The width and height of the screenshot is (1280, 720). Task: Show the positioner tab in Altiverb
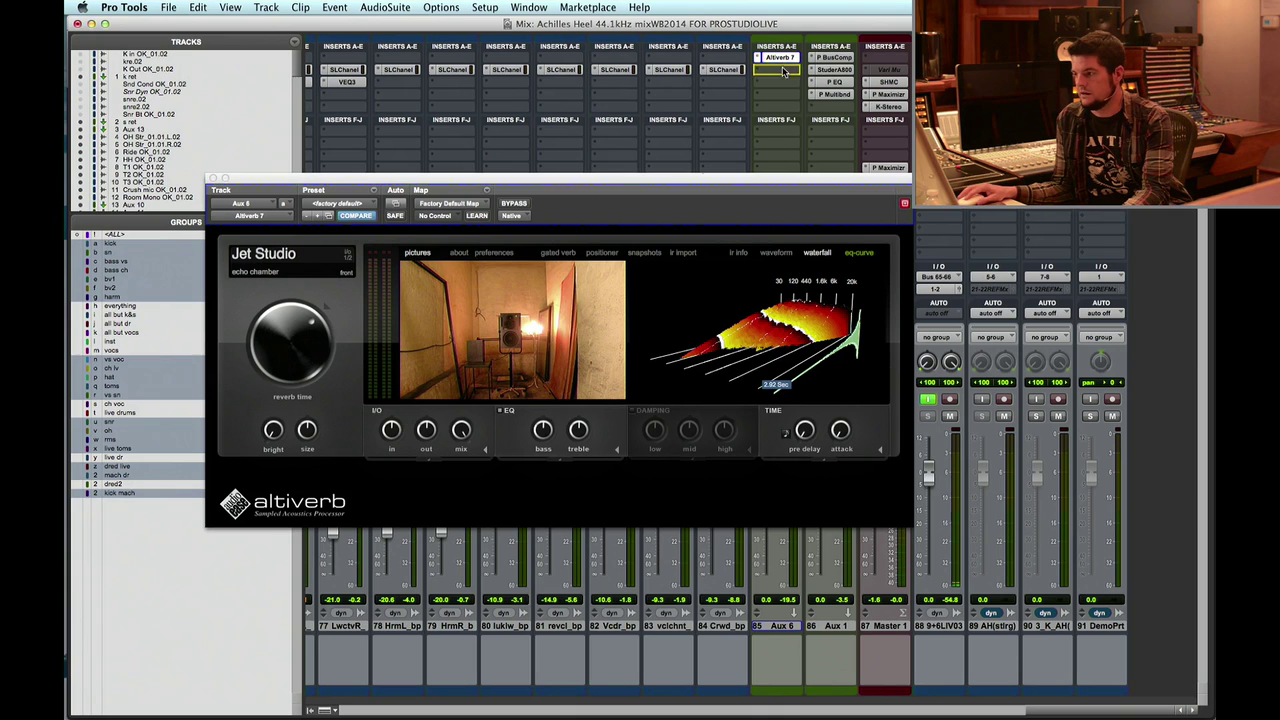pyautogui.click(x=602, y=253)
